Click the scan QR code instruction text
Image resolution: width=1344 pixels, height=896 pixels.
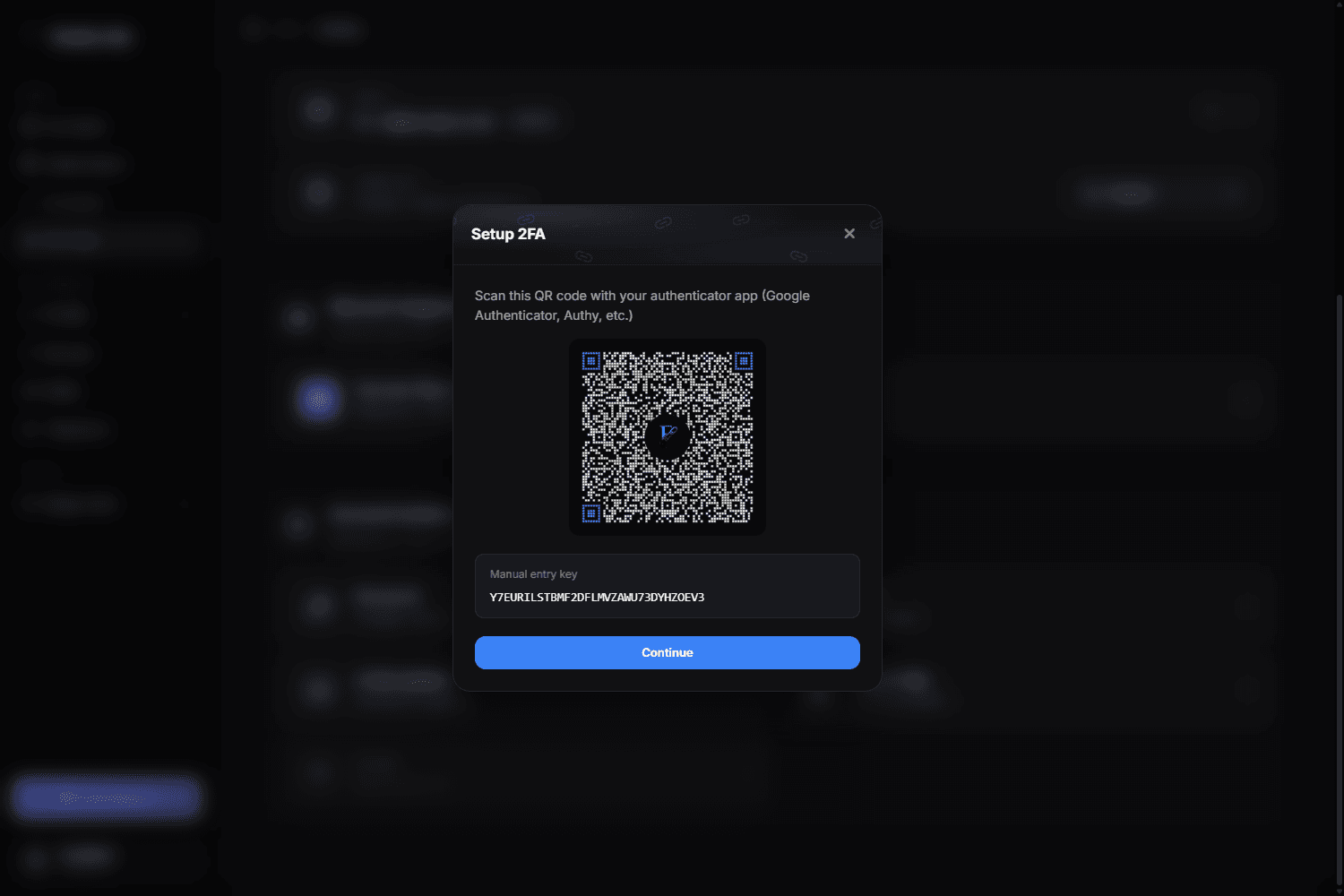(x=642, y=306)
